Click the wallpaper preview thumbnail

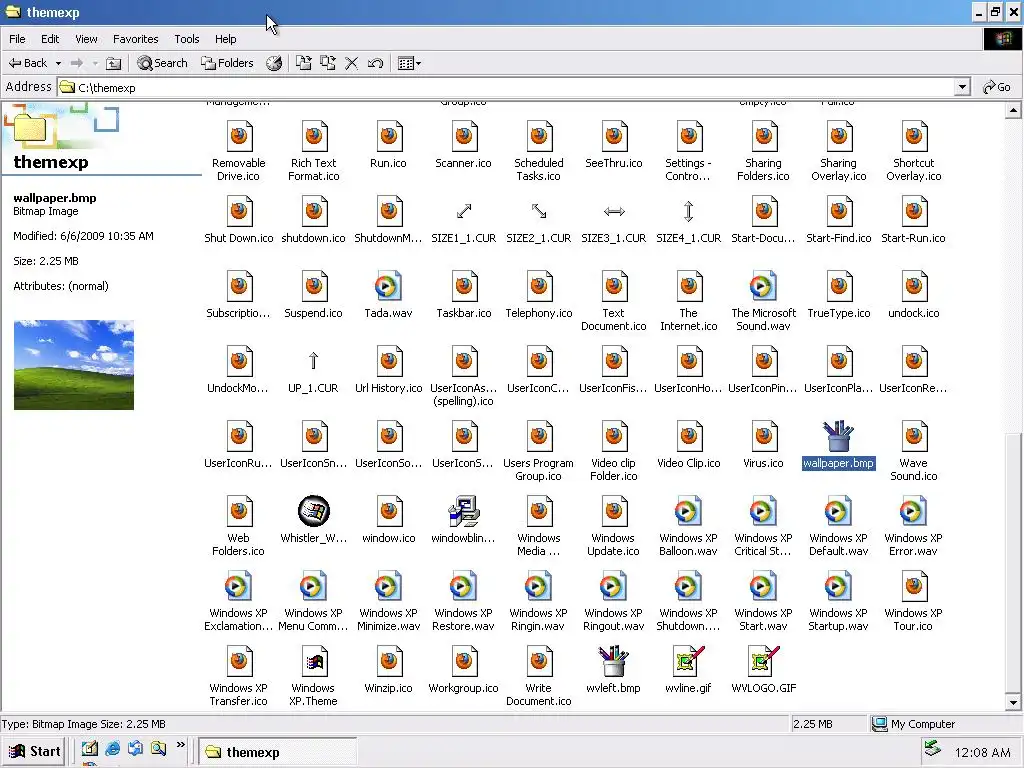point(74,365)
